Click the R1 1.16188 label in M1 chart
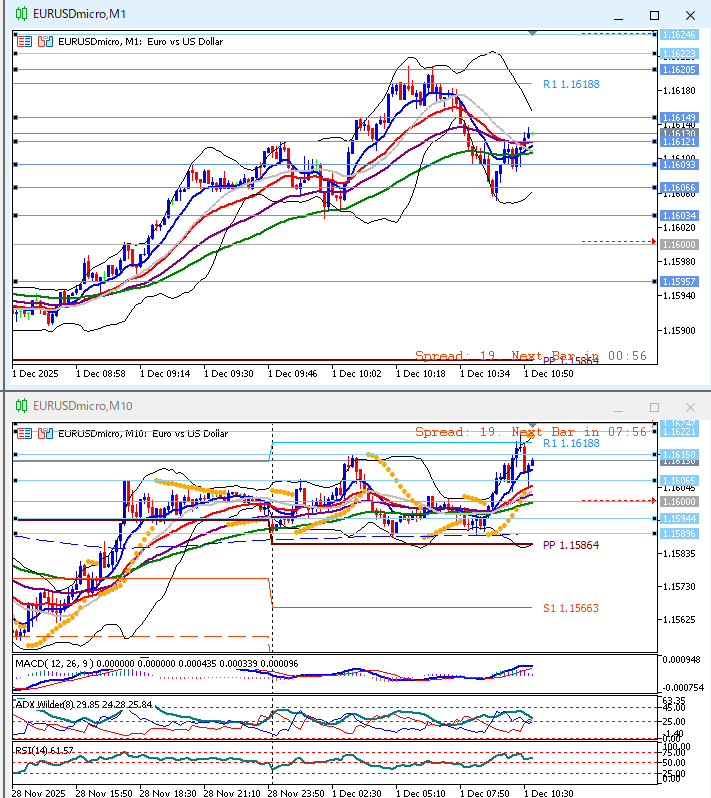 pyautogui.click(x=571, y=85)
